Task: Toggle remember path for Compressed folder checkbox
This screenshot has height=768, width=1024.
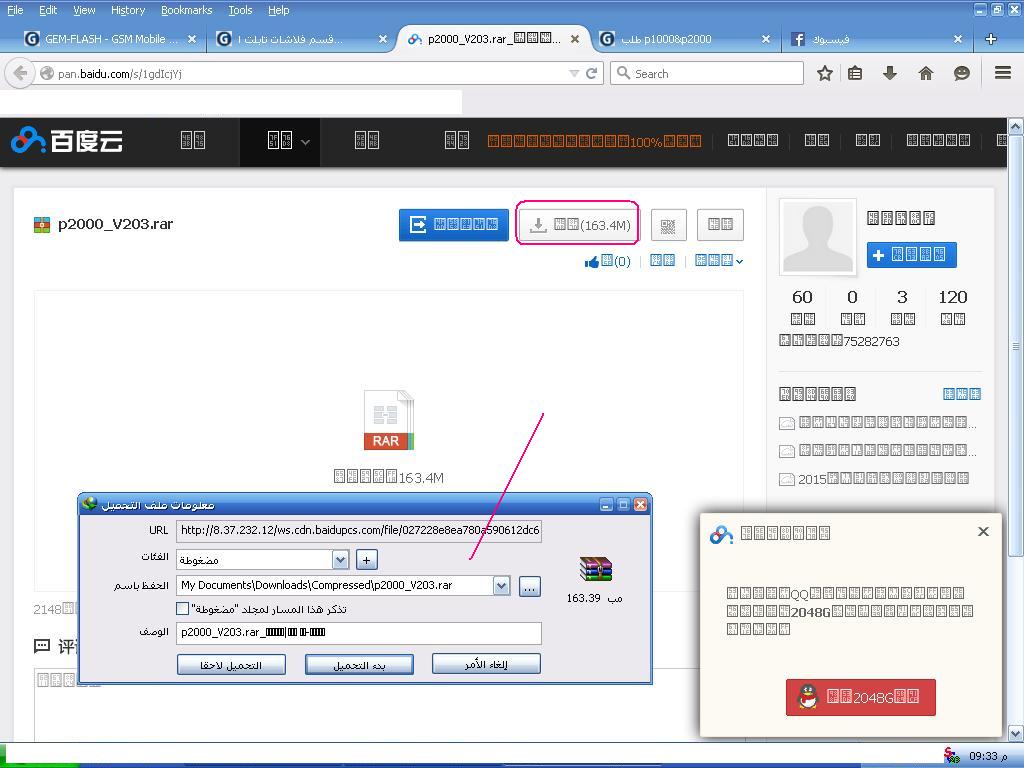Action: click(183, 609)
